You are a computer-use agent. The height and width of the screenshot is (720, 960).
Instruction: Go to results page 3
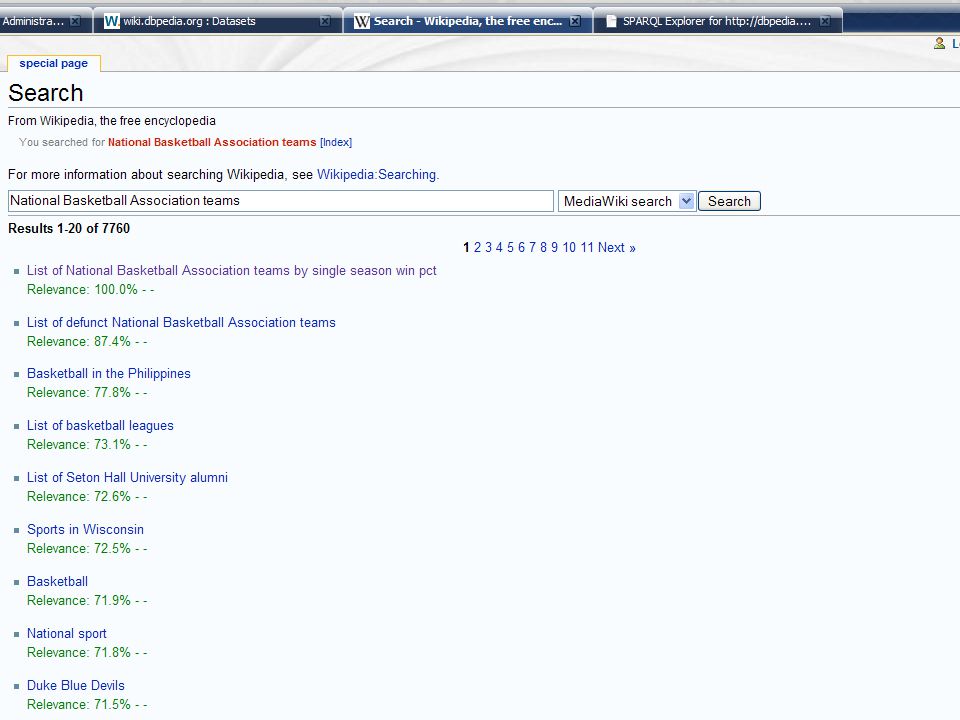[x=489, y=247]
